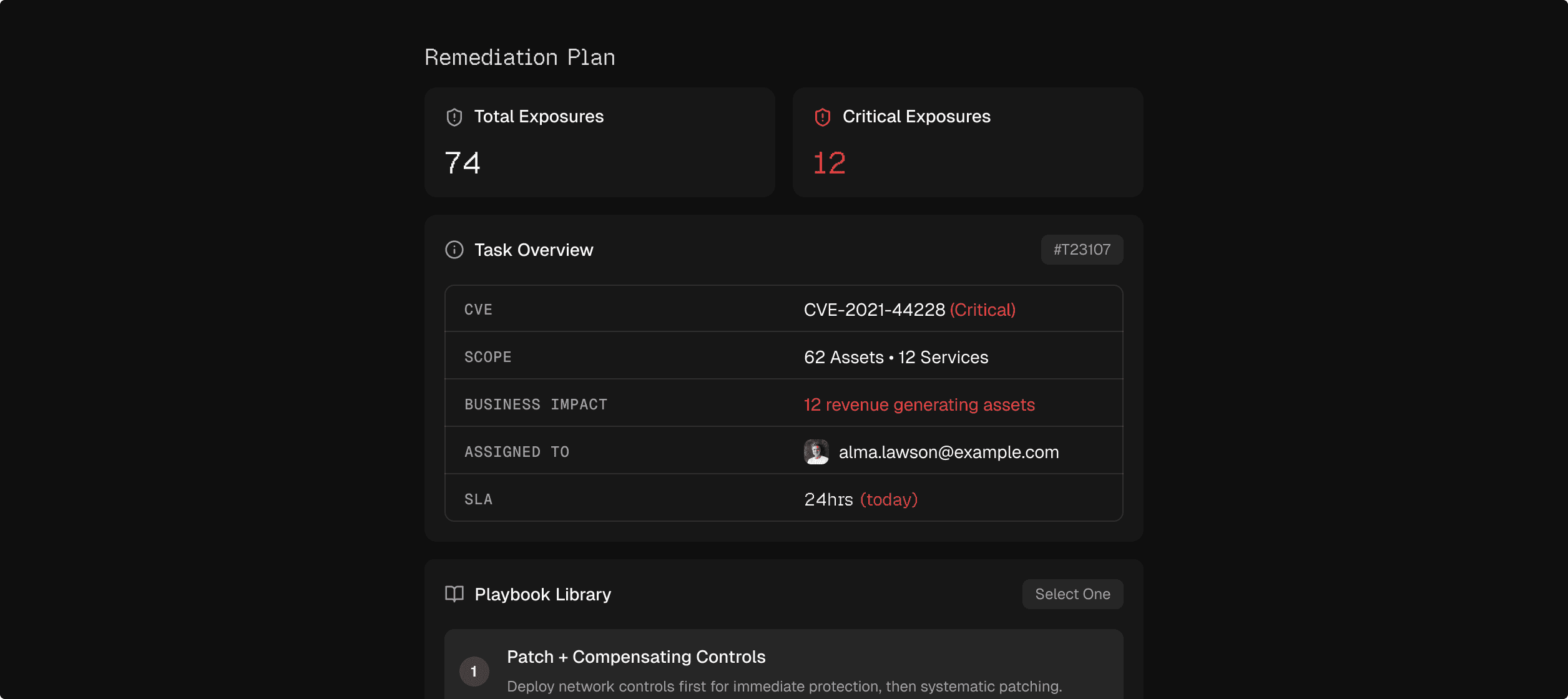Click the 24hrs SLA value
This screenshot has width=1568, height=699.
(x=828, y=499)
